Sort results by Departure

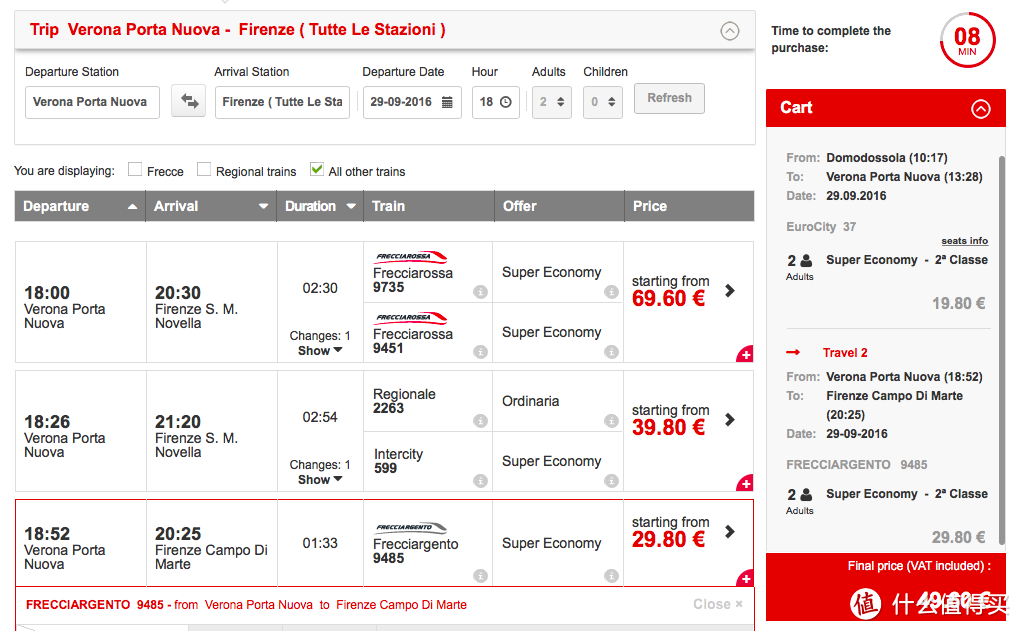pos(80,206)
